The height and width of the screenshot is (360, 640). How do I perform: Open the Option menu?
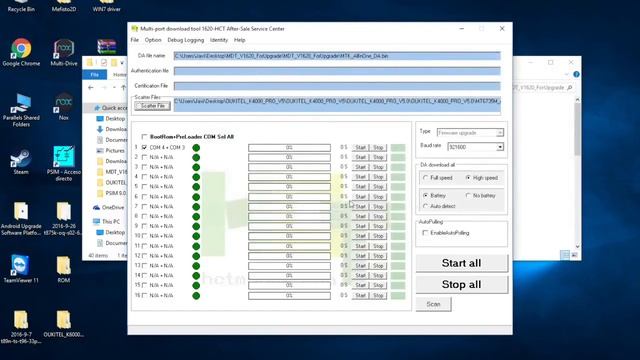[x=153, y=40]
